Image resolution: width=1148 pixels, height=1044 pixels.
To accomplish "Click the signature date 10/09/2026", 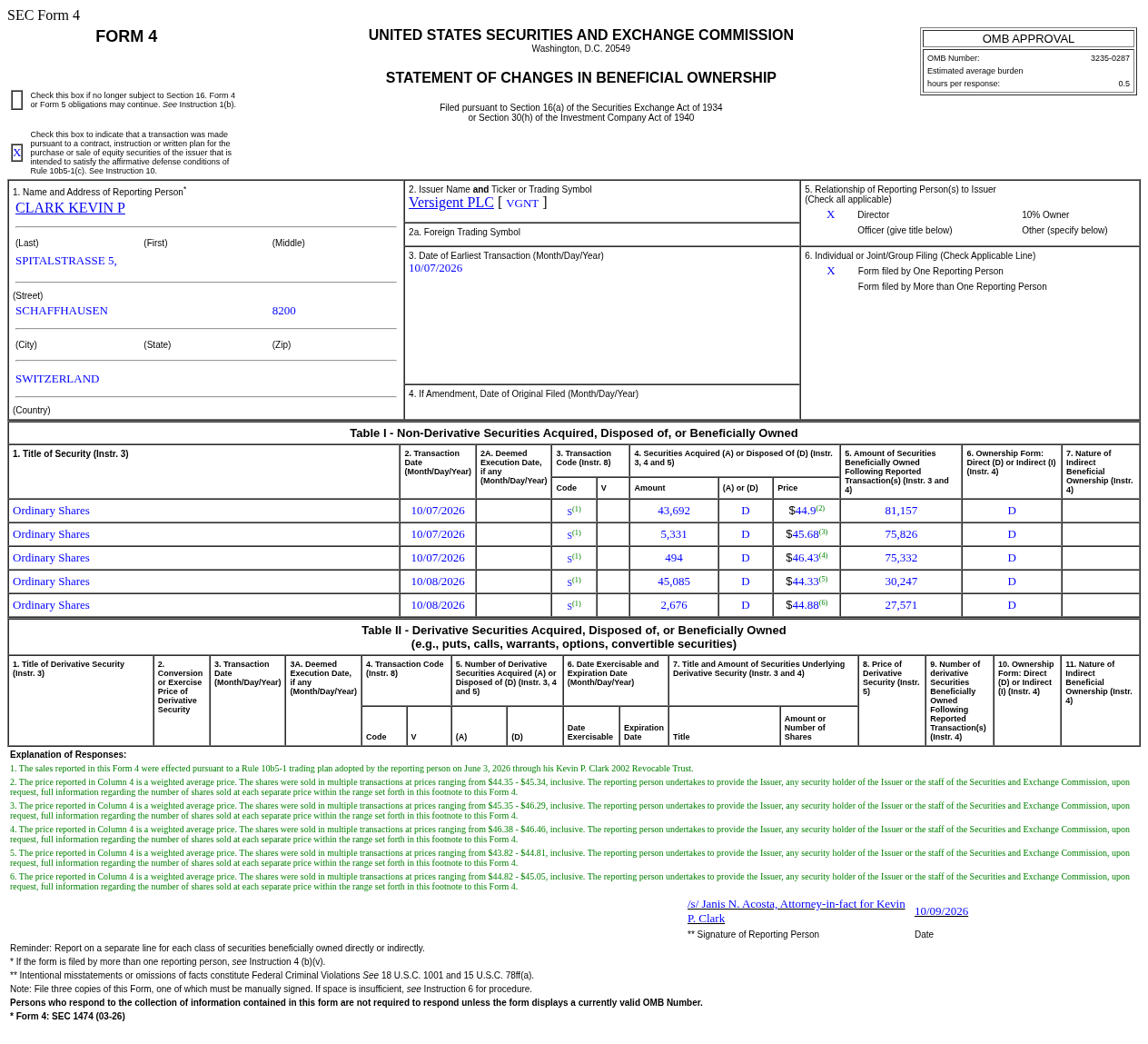I will [941, 911].
